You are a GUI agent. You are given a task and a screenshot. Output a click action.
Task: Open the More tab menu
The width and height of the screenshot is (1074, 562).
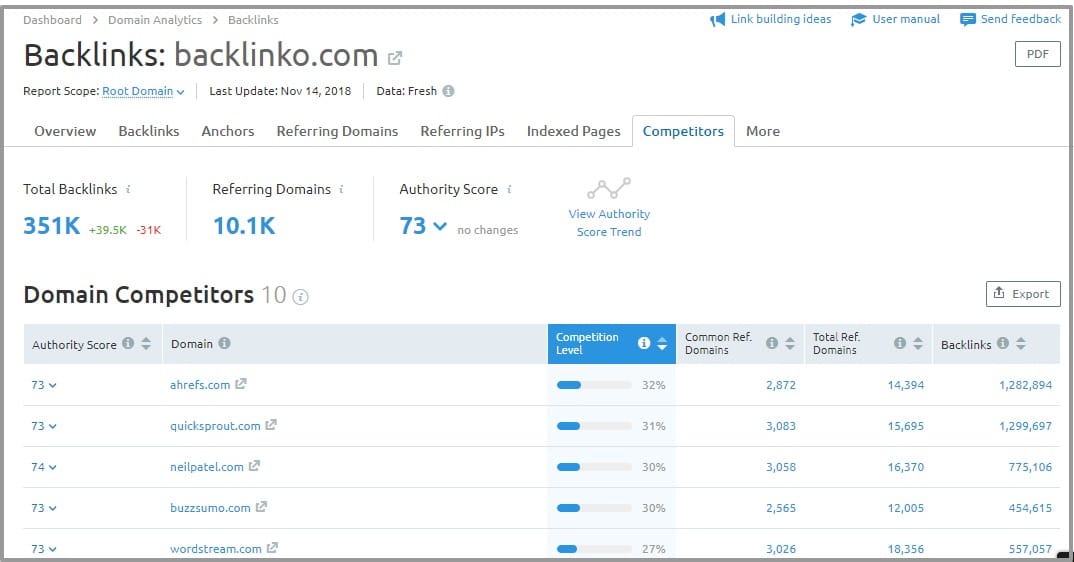762,131
